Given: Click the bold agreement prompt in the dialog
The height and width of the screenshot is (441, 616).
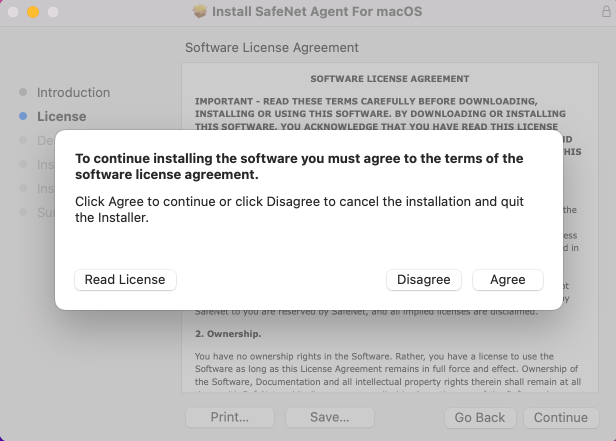Looking at the screenshot, I should [x=300, y=166].
